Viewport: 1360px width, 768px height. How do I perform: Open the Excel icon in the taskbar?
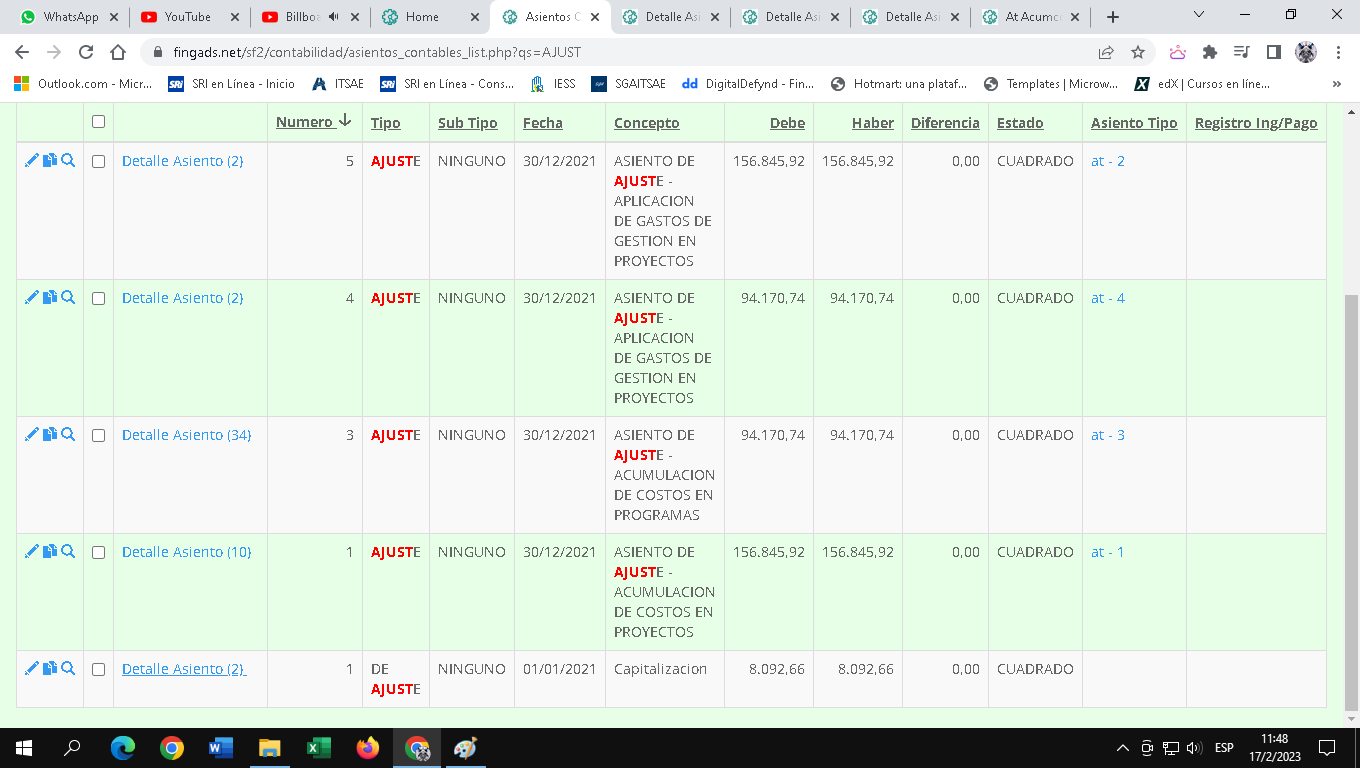pyautogui.click(x=318, y=747)
